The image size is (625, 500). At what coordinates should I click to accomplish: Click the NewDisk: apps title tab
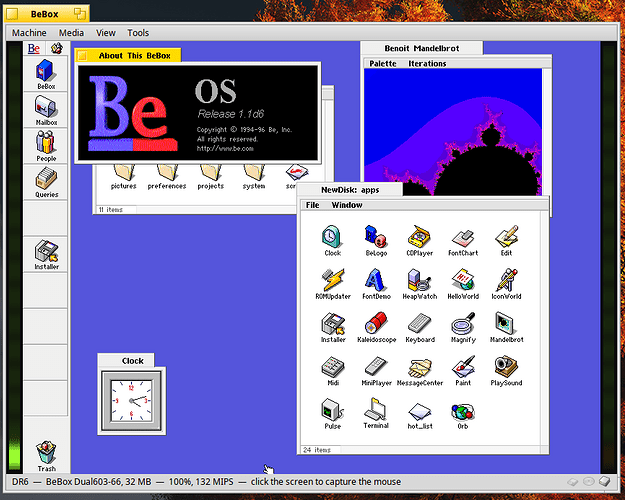click(x=350, y=190)
